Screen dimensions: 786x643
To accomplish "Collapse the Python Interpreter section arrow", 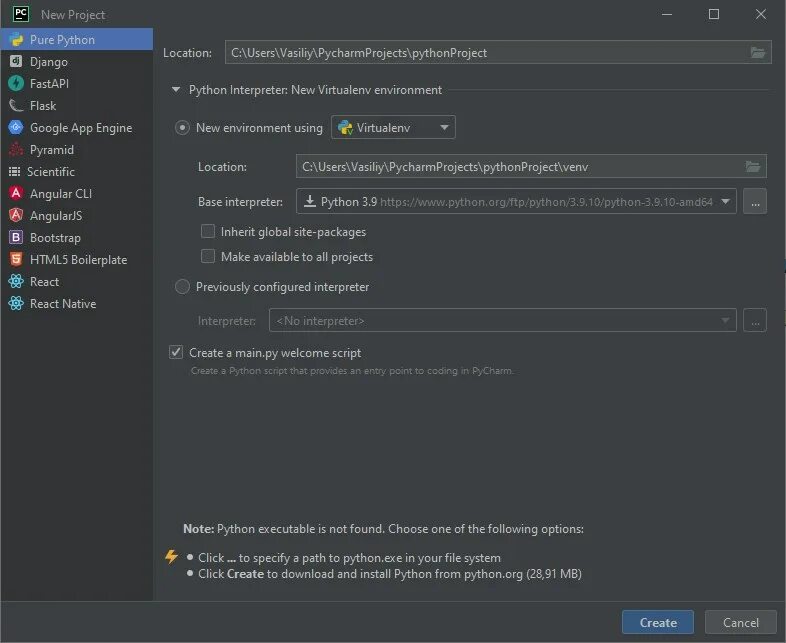I will (x=176, y=90).
